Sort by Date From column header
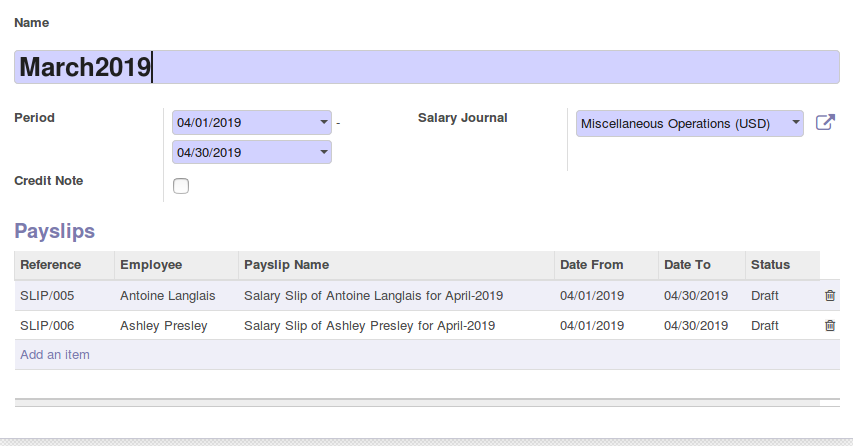Image resolution: width=853 pixels, height=446 pixels. (591, 265)
